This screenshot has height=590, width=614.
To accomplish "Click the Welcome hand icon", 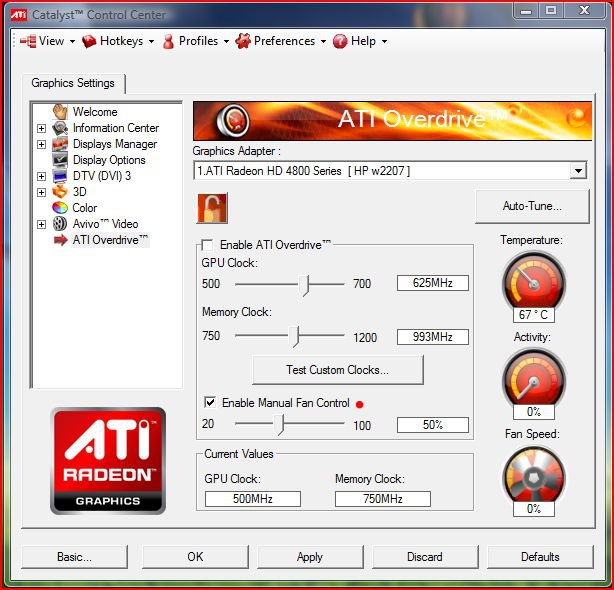I will pyautogui.click(x=60, y=112).
